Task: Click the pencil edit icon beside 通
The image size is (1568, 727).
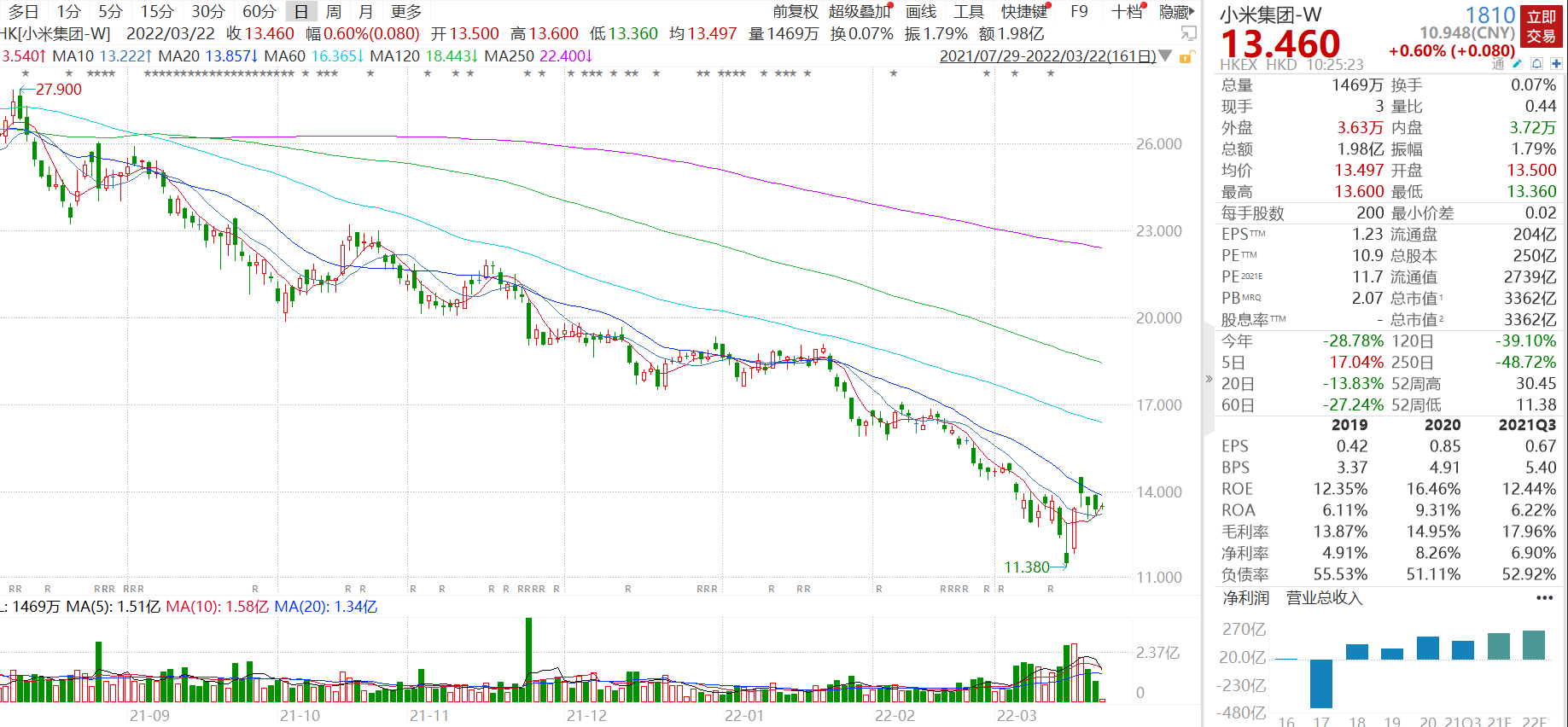Action: coord(1517,64)
